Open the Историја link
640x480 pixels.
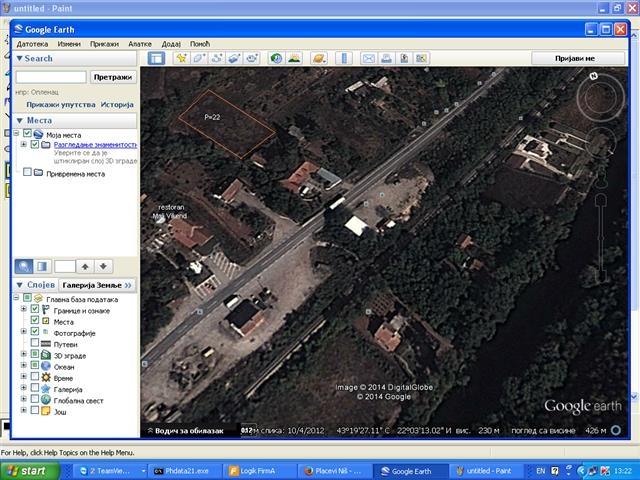[117, 105]
